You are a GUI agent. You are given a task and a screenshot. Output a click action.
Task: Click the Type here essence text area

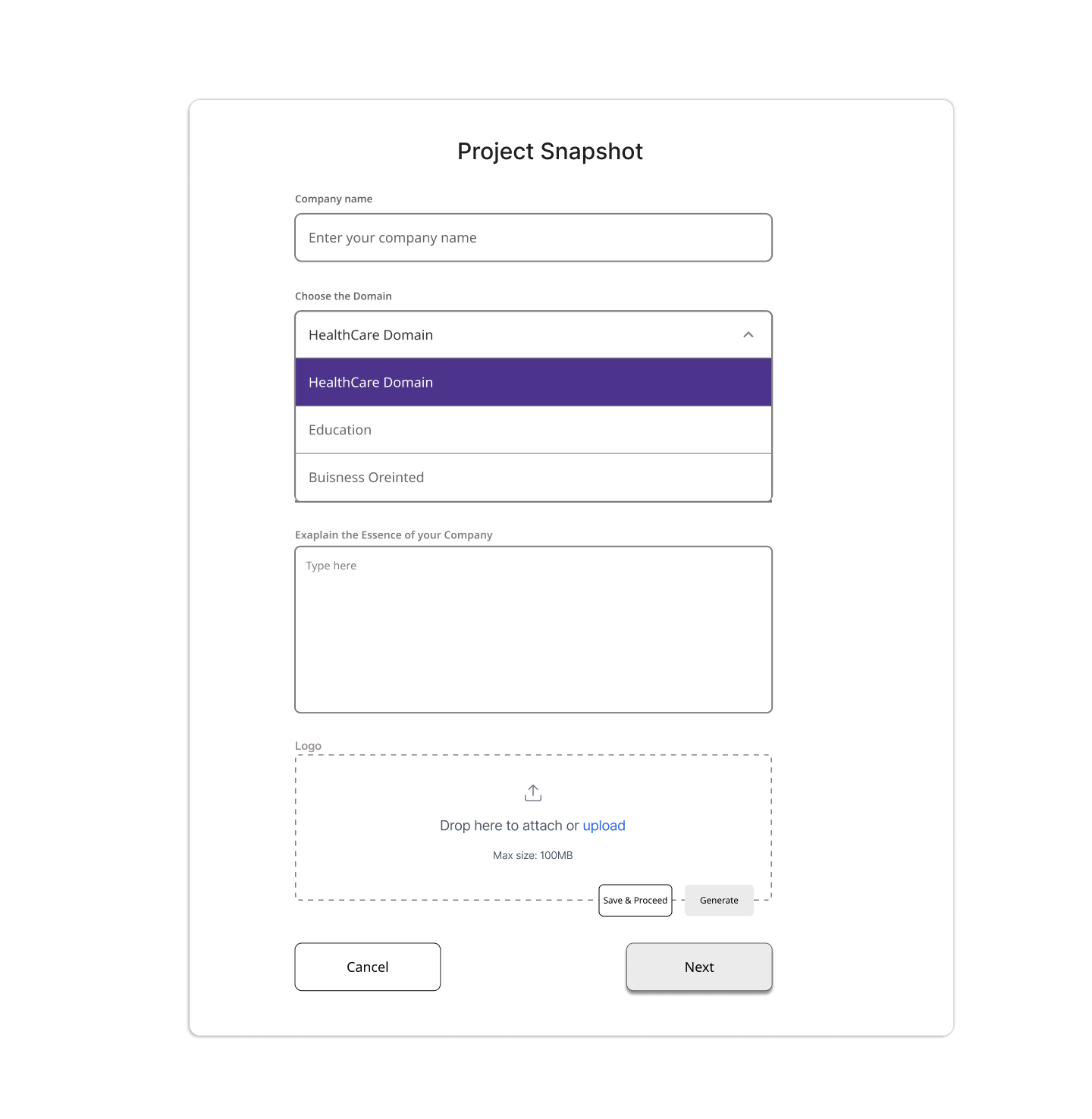(533, 629)
